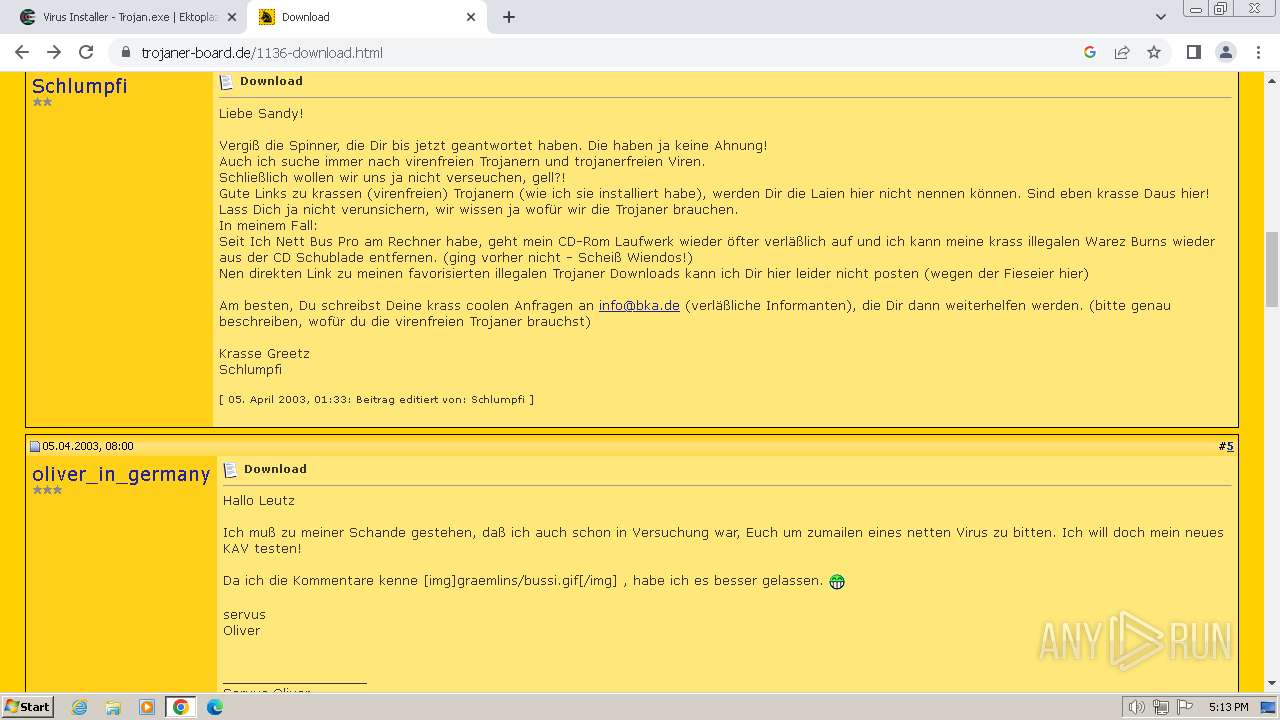Select the text 'Liebe Sandy!'
This screenshot has width=1280, height=720.
(x=261, y=113)
